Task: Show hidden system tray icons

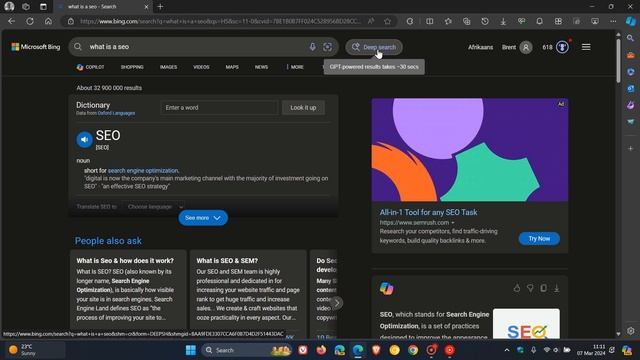Action: [507, 350]
